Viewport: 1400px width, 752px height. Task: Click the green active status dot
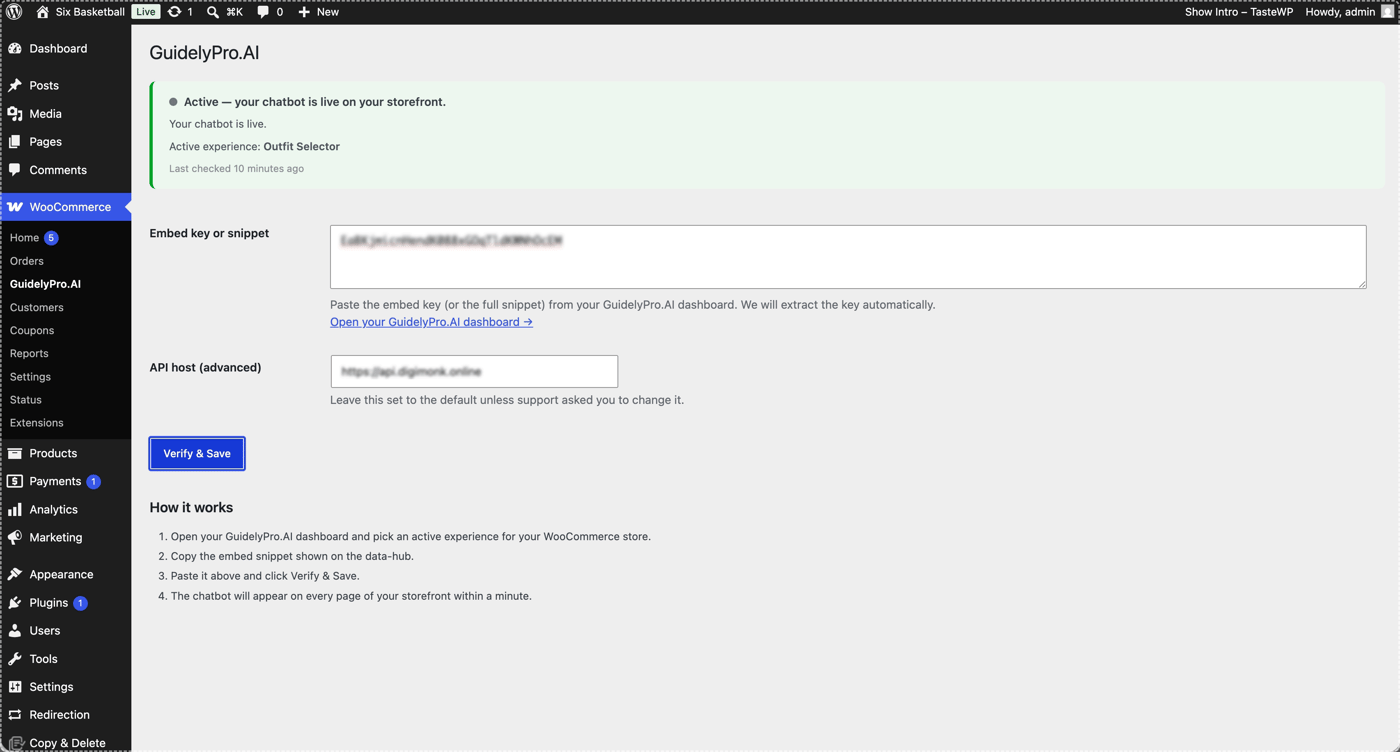coord(173,102)
